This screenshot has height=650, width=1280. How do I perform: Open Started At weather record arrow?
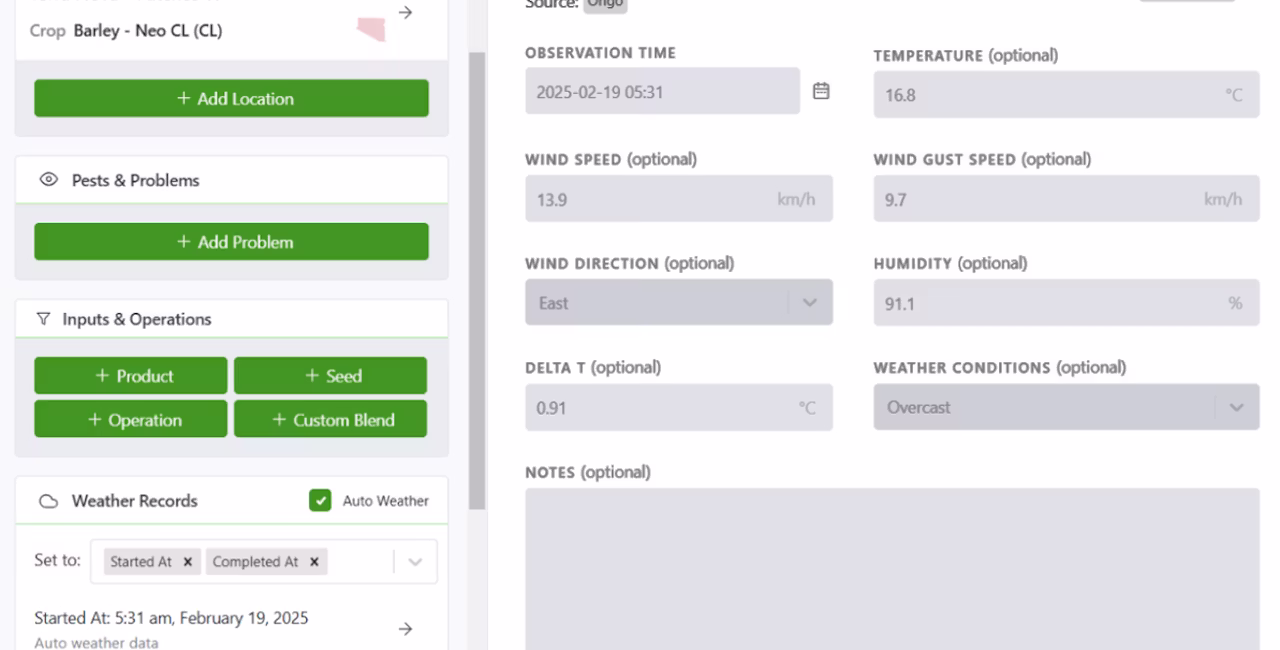(405, 629)
